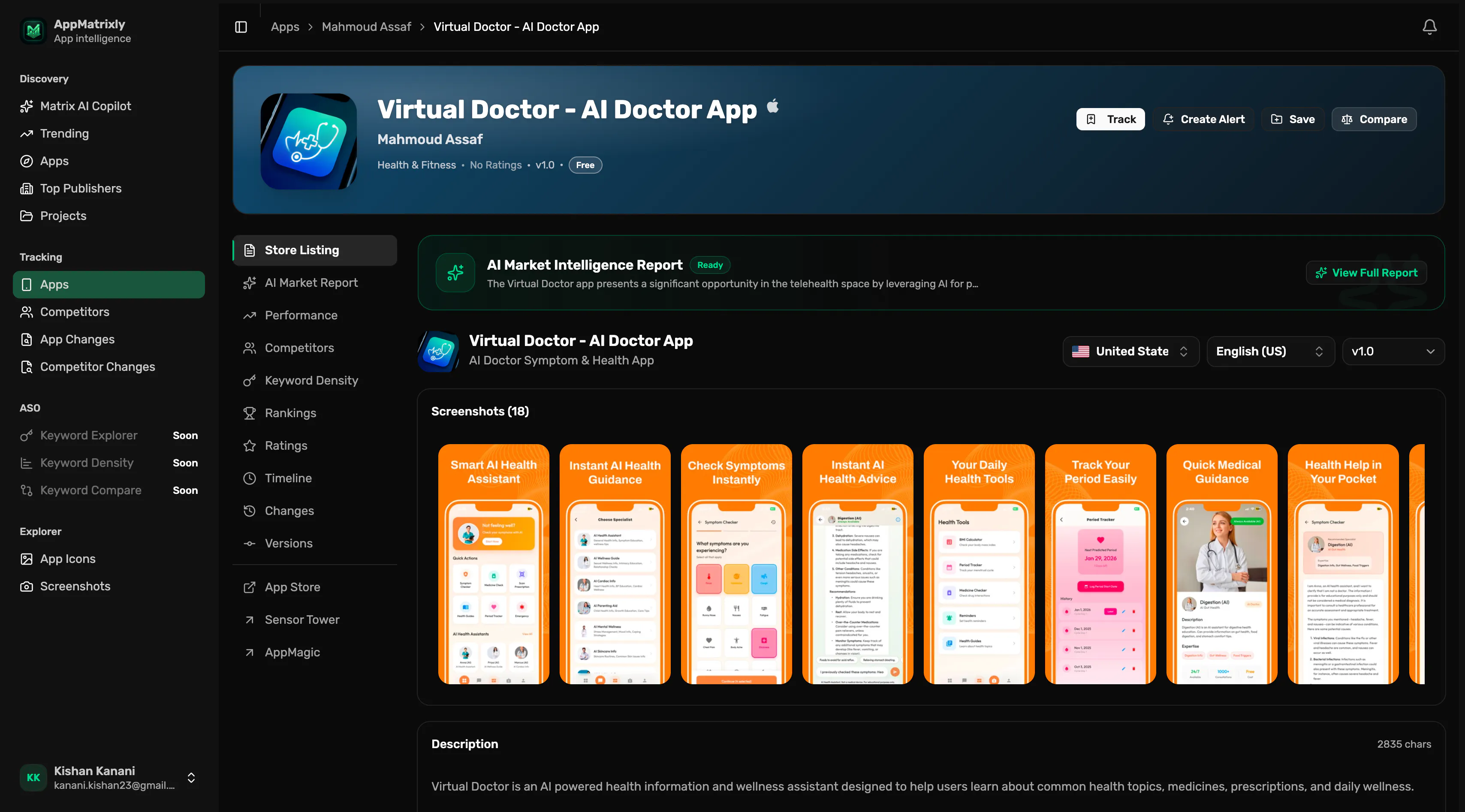Open Instant AI Health Guidance screenshot
Image resolution: width=1465 pixels, height=812 pixels.
click(x=615, y=564)
